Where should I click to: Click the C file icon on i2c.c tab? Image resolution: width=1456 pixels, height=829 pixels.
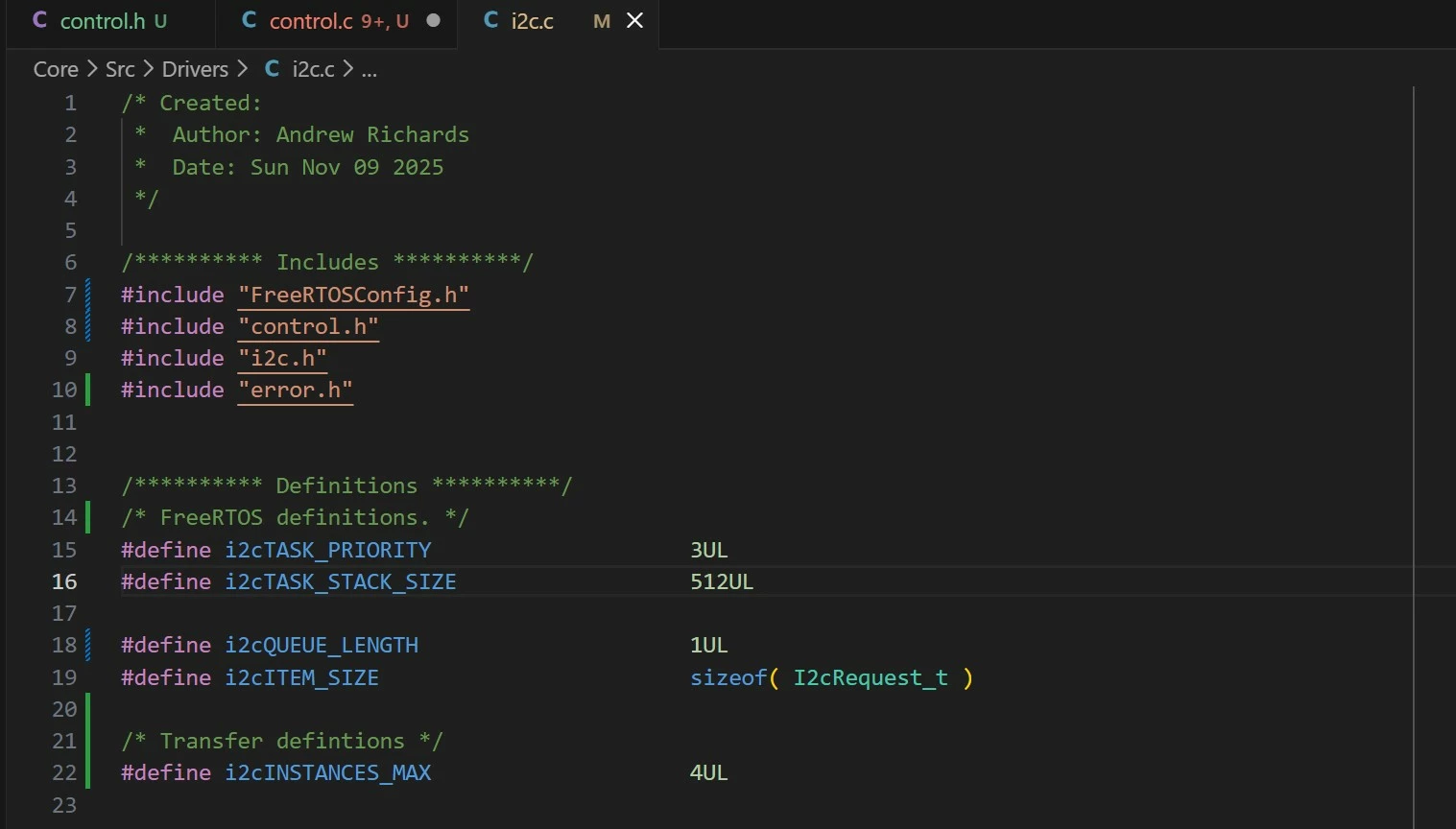pos(490,20)
